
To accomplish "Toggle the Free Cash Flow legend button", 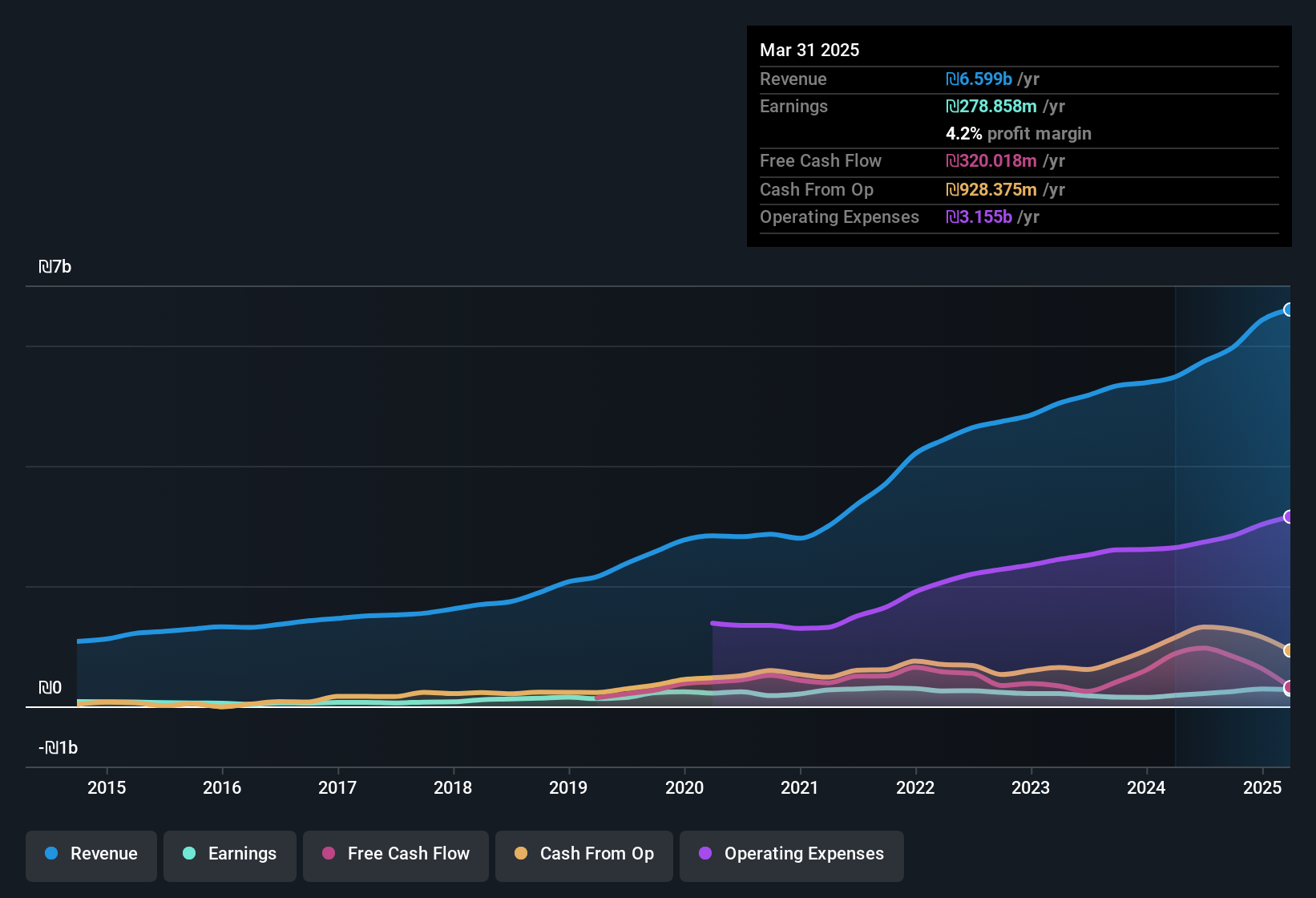I will pyautogui.click(x=396, y=855).
